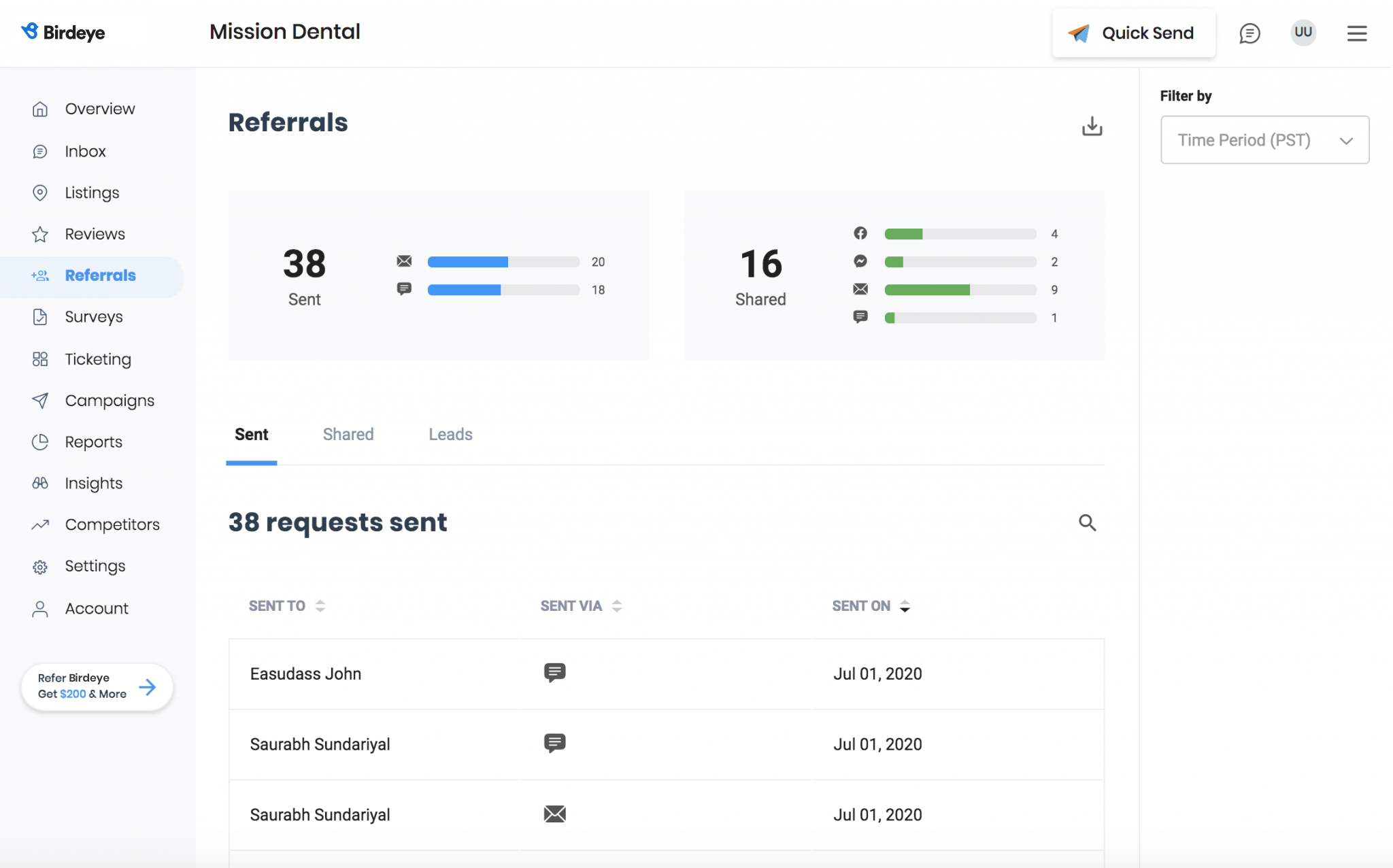Open Insights from the sidebar
This screenshot has height=868, width=1393.
[93, 483]
